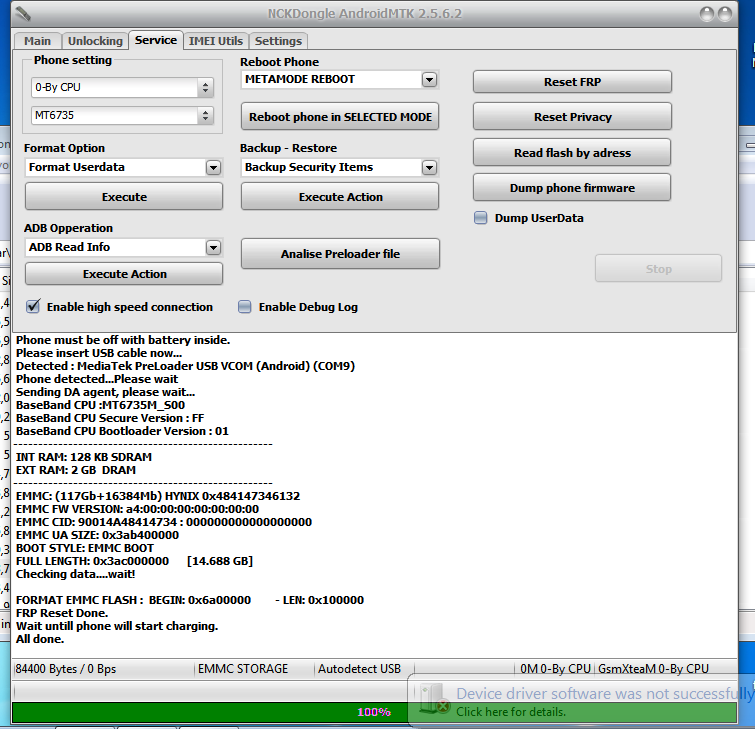755x729 pixels.
Task: Click Read flash by adress button
Action: pos(572,153)
